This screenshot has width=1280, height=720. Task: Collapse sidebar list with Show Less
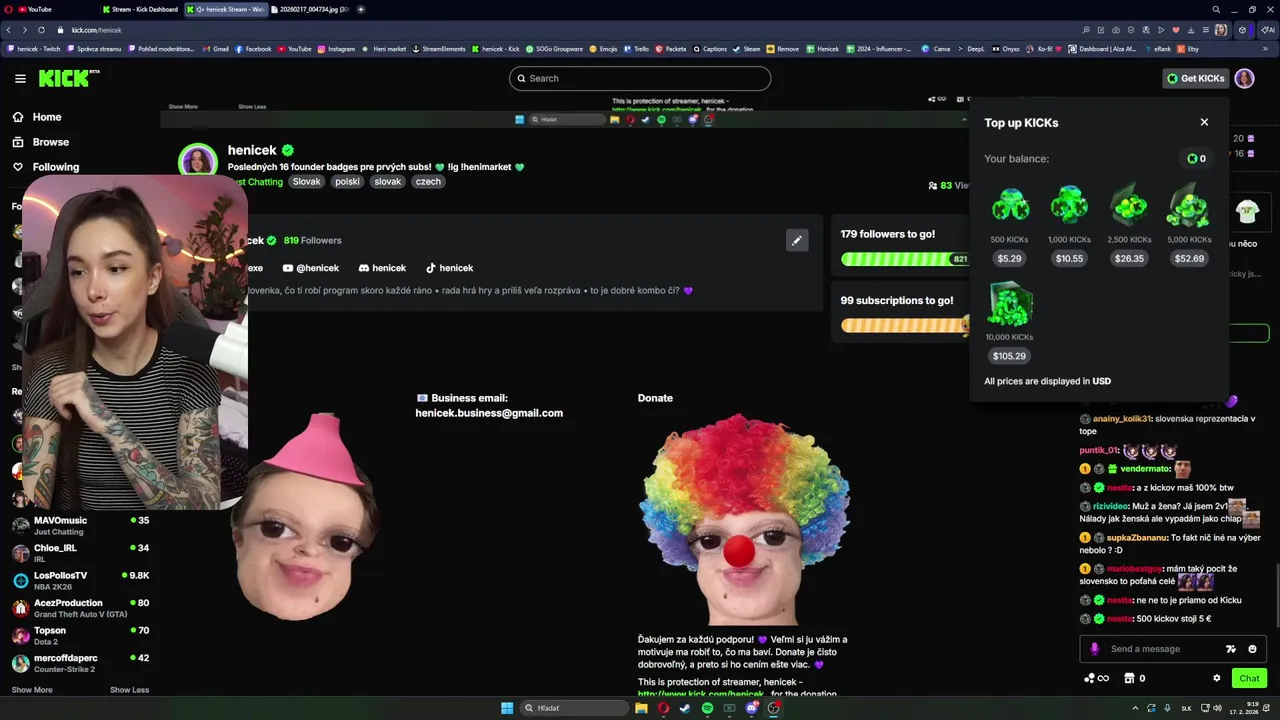click(129, 690)
